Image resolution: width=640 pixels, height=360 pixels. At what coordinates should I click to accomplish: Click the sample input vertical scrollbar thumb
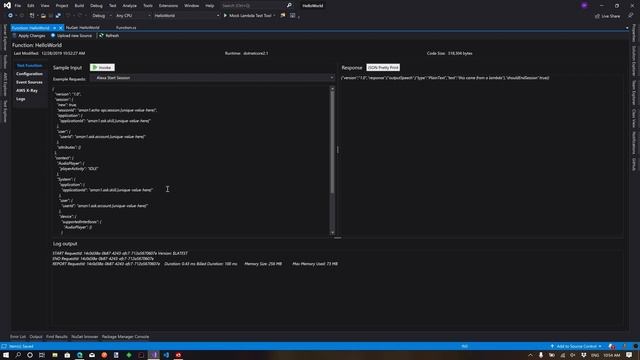(332, 142)
